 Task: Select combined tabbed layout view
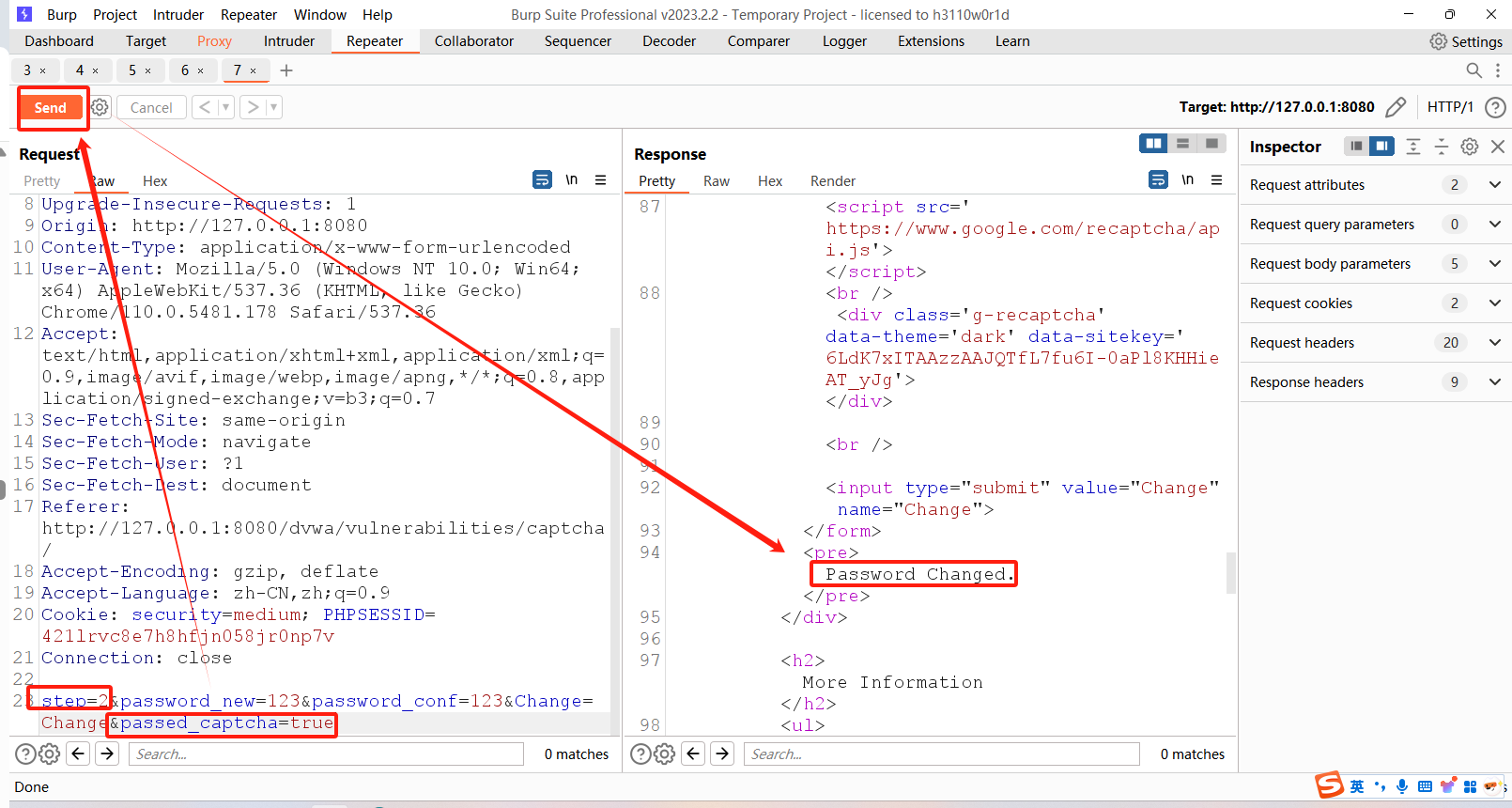click(x=1211, y=143)
